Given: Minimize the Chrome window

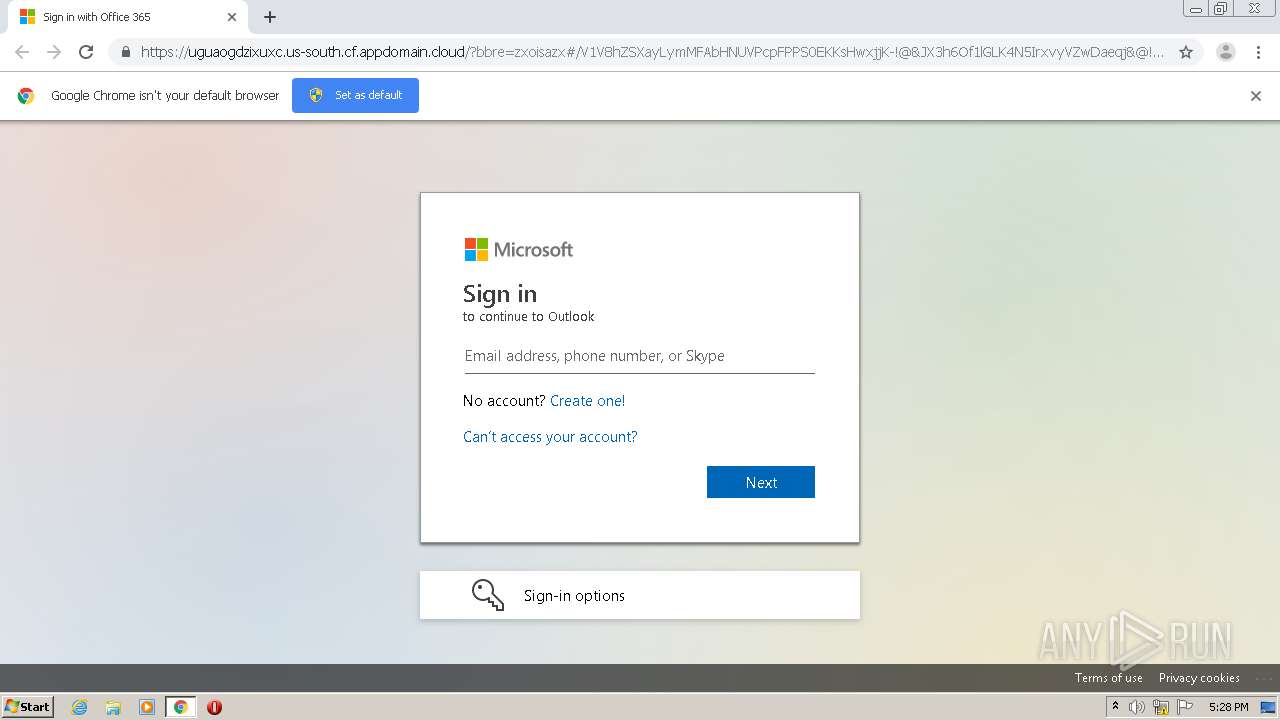Looking at the screenshot, I should 1195,9.
